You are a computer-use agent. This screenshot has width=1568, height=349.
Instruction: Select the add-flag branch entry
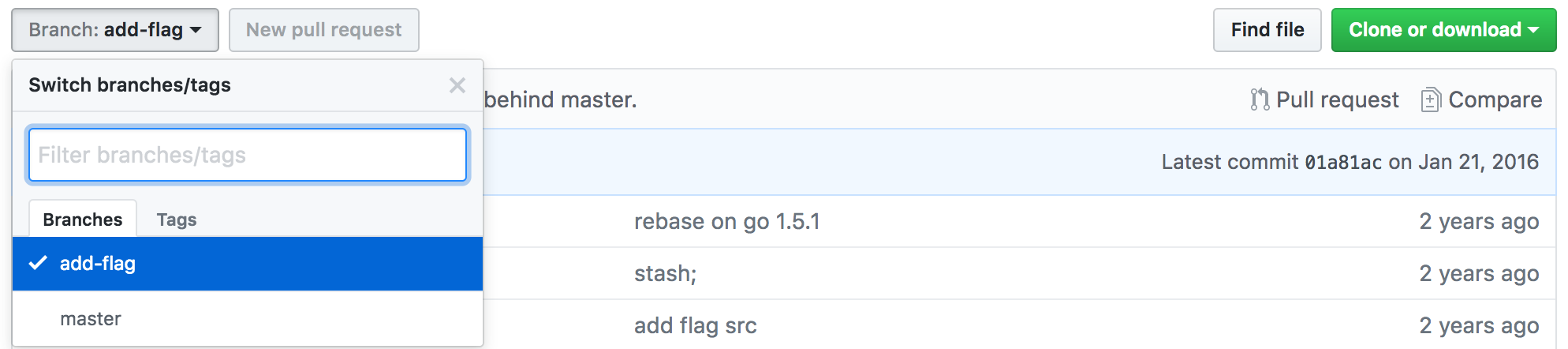[x=248, y=264]
